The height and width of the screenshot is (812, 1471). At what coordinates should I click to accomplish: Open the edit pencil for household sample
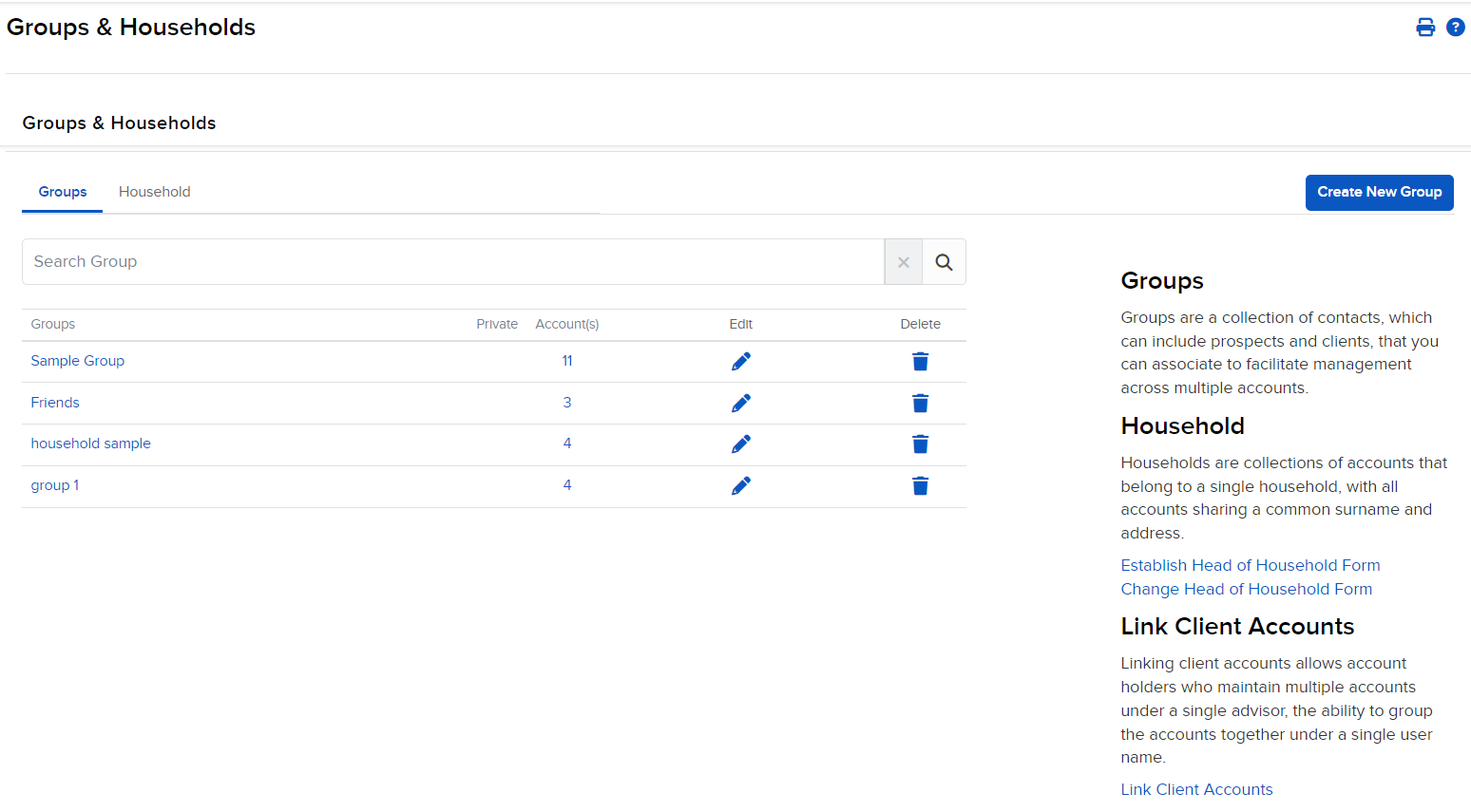click(x=741, y=444)
